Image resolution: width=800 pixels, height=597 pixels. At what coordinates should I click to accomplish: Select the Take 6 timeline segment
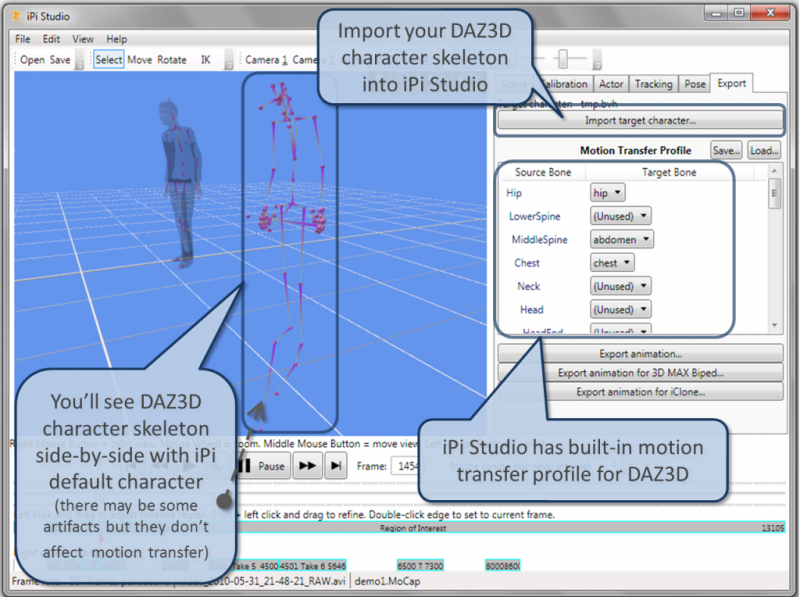coord(313,565)
